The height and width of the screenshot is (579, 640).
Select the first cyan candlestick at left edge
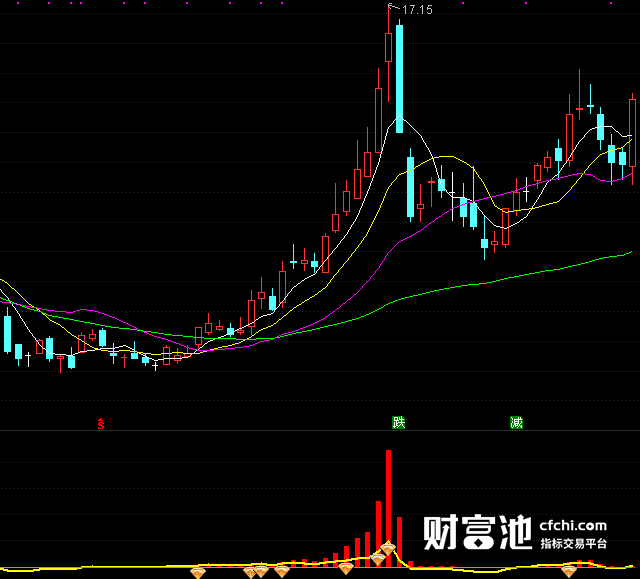(7, 333)
